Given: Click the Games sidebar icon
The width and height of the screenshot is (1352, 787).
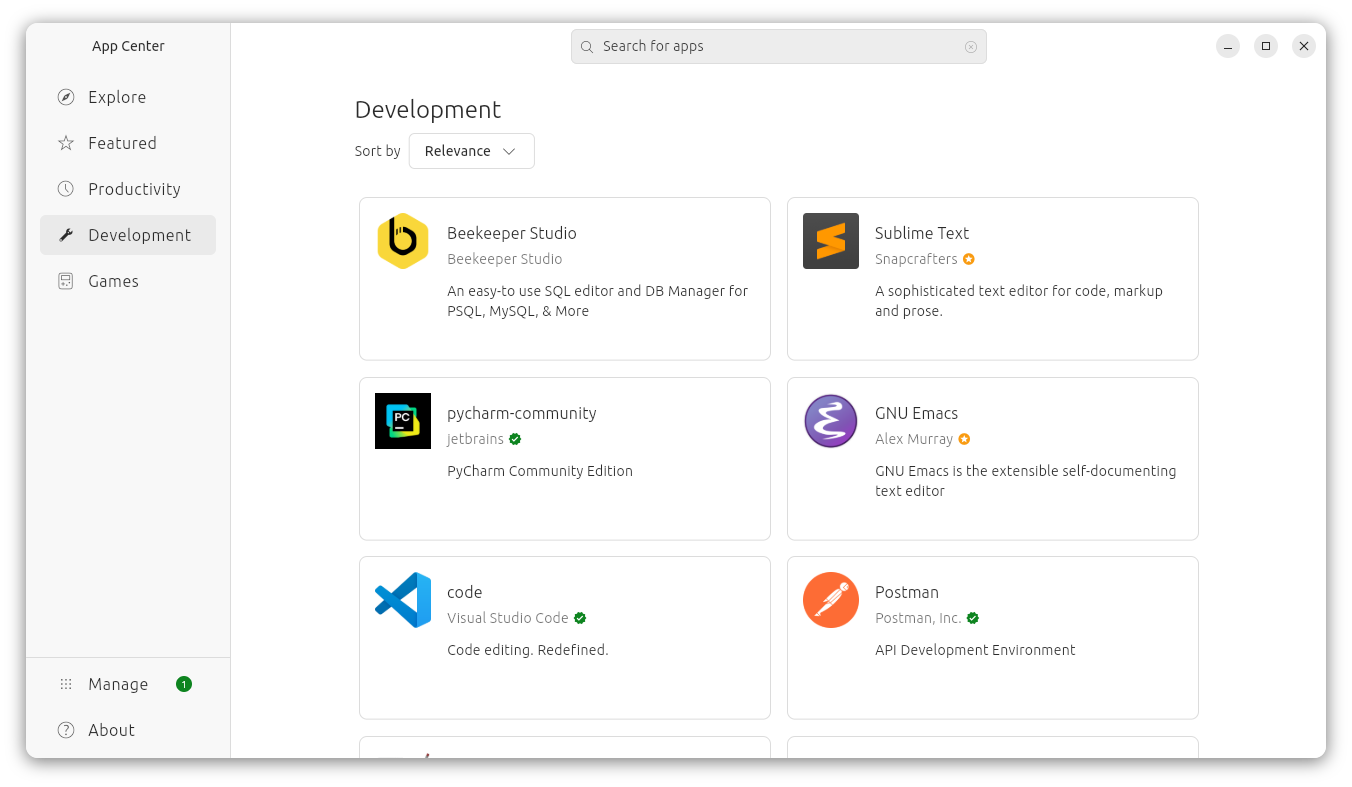Looking at the screenshot, I should pos(66,281).
